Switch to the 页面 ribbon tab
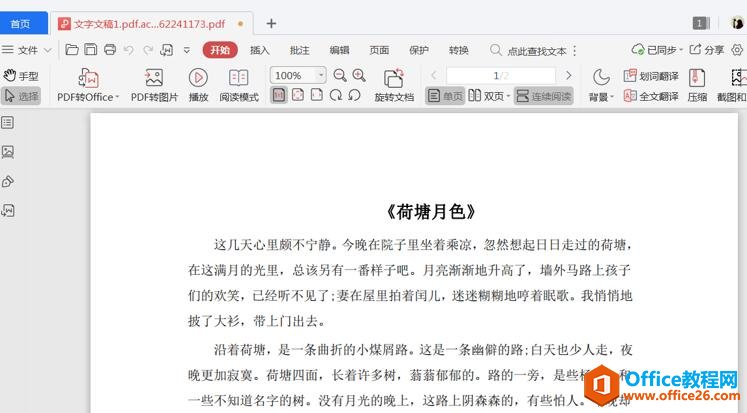 [x=379, y=50]
